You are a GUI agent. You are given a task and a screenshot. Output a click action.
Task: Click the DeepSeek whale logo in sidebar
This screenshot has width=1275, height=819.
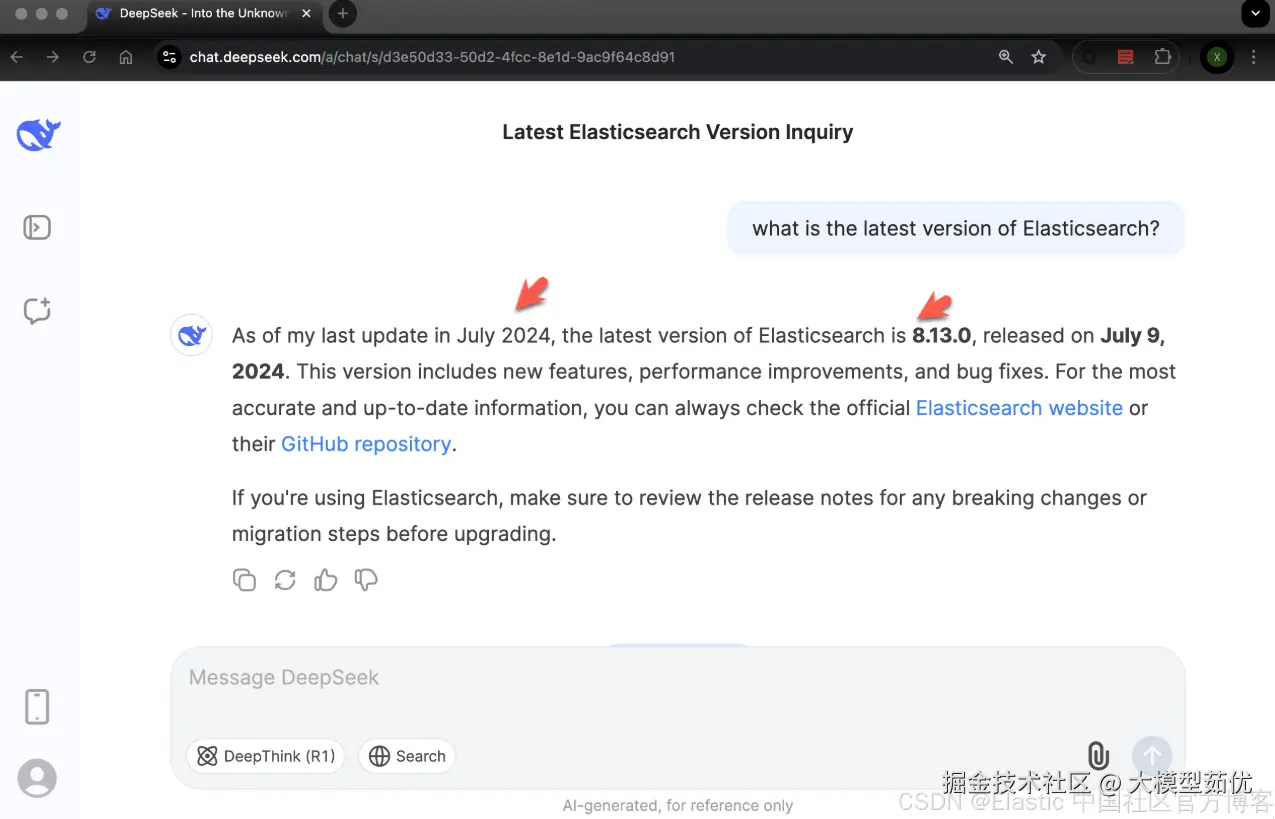(x=38, y=134)
